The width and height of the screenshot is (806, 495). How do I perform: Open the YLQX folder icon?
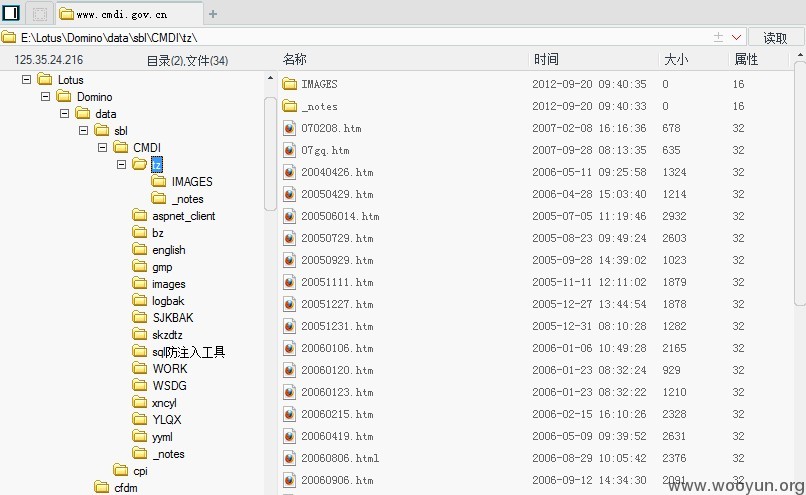point(139,419)
